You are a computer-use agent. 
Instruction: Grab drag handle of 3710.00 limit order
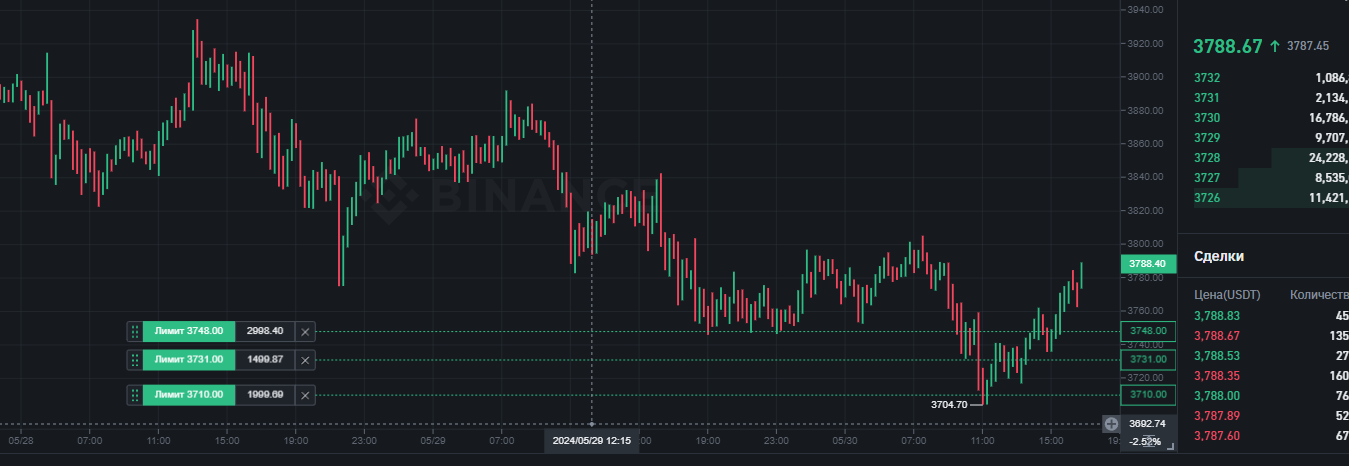[135, 395]
